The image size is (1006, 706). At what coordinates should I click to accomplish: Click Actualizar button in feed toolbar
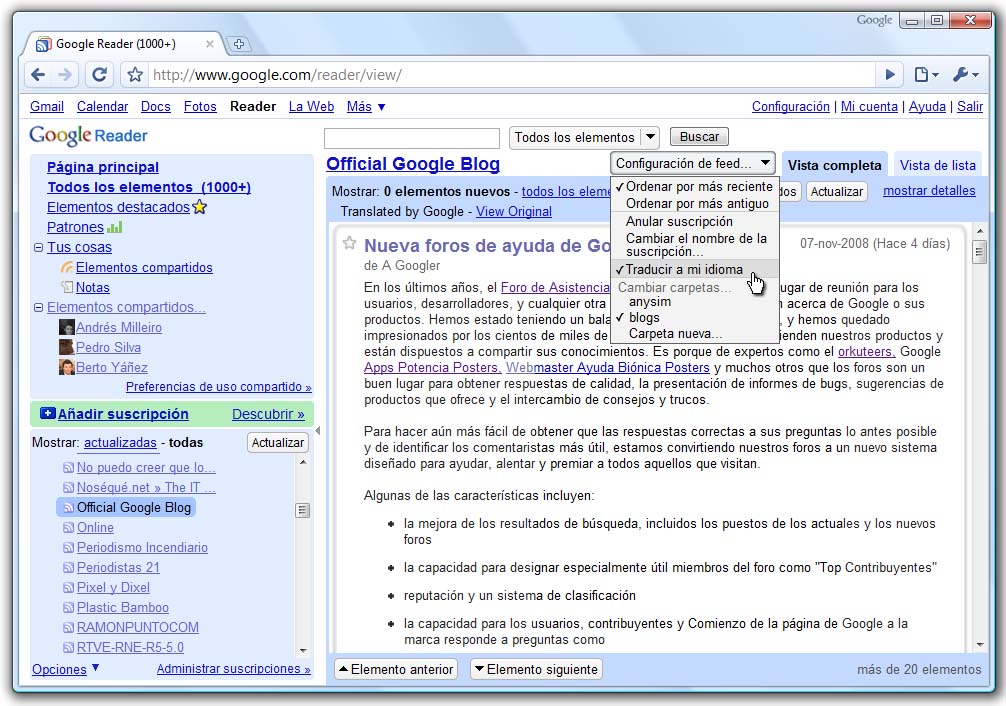pos(837,191)
